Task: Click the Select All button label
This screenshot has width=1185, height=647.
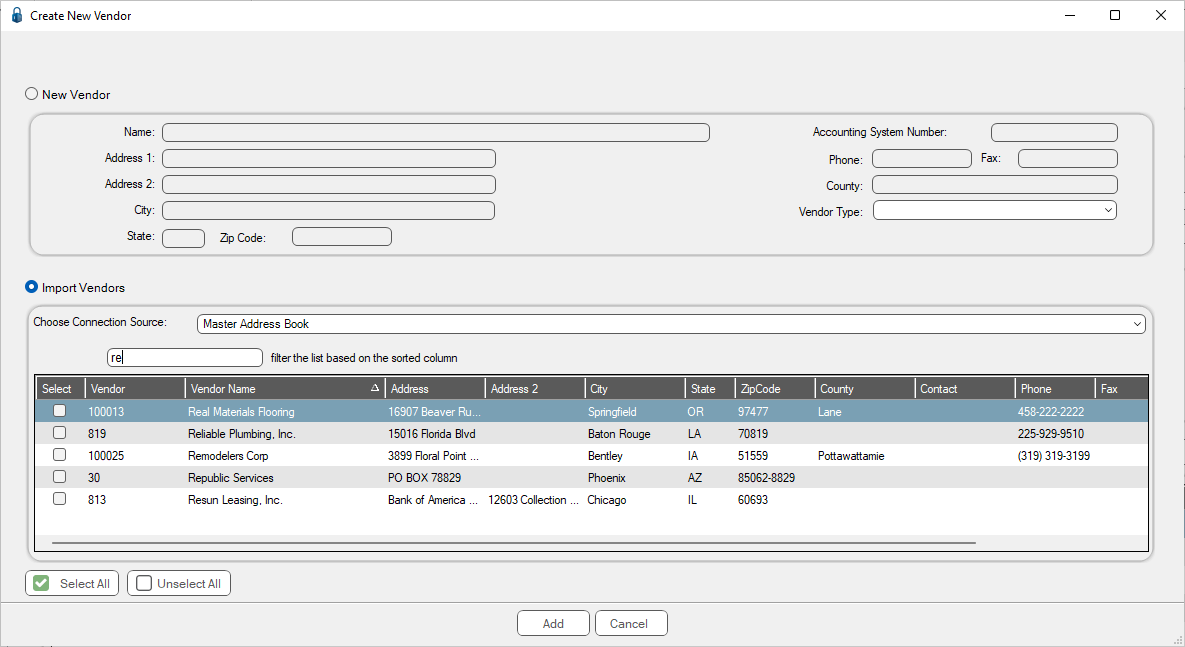Action: click(x=85, y=584)
